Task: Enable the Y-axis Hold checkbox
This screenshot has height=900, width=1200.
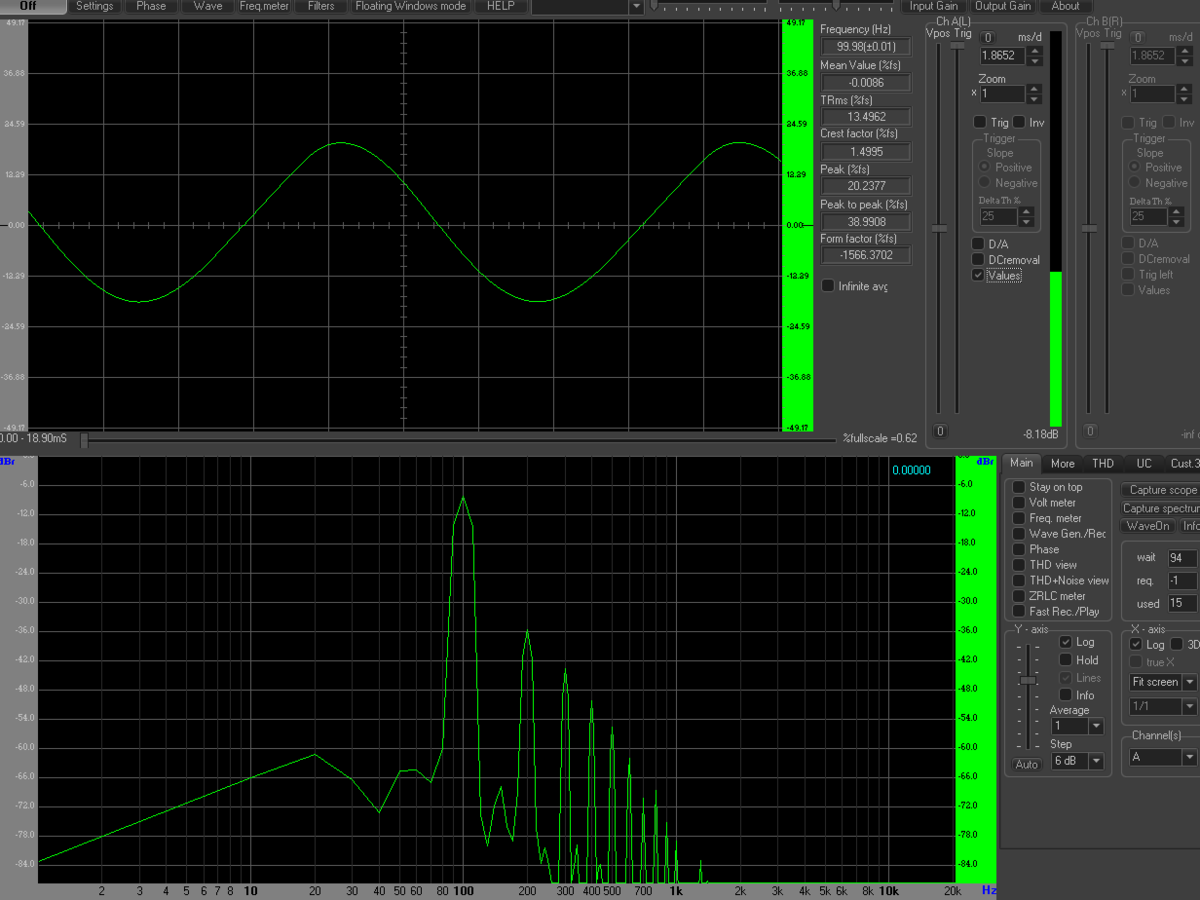Action: tap(1066, 660)
